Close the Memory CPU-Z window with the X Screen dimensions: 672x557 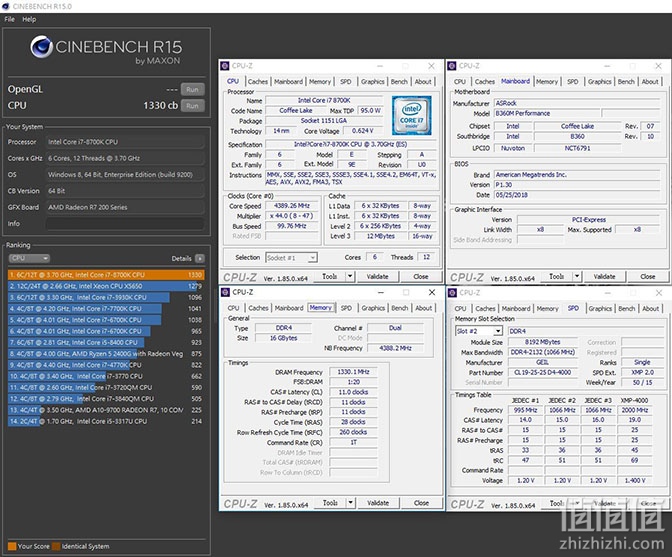(x=432, y=292)
